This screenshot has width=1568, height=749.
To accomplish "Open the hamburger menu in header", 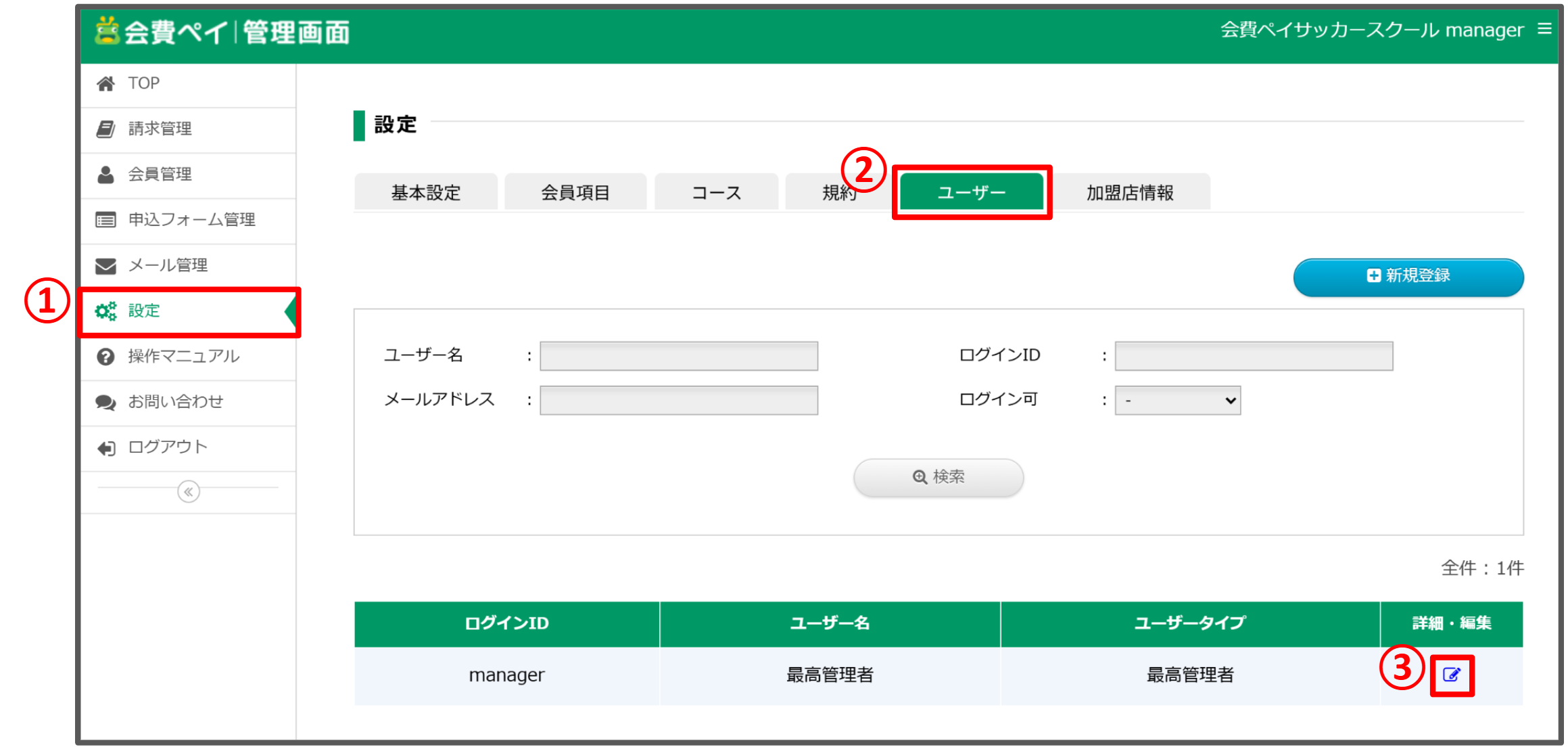I will pyautogui.click(x=1544, y=28).
